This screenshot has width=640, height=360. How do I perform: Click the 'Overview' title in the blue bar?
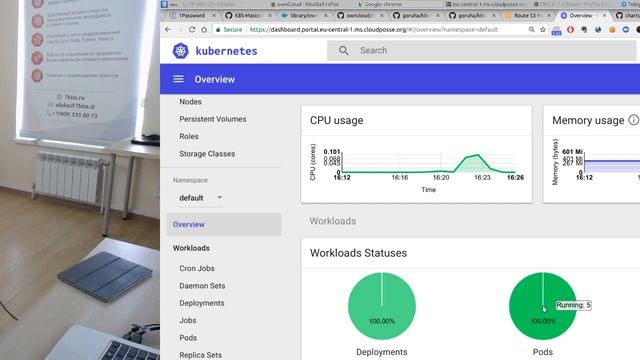[214, 79]
